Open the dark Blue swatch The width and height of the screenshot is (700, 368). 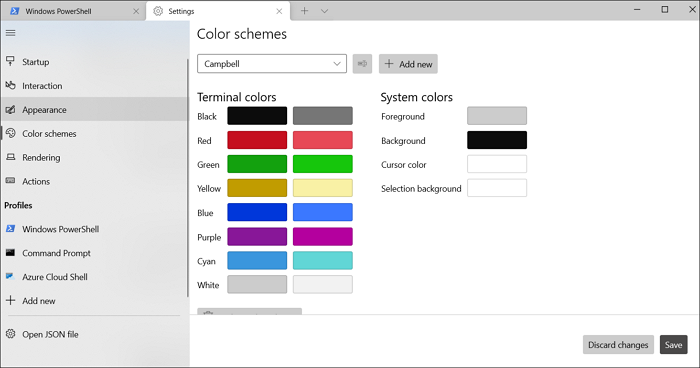pos(257,212)
